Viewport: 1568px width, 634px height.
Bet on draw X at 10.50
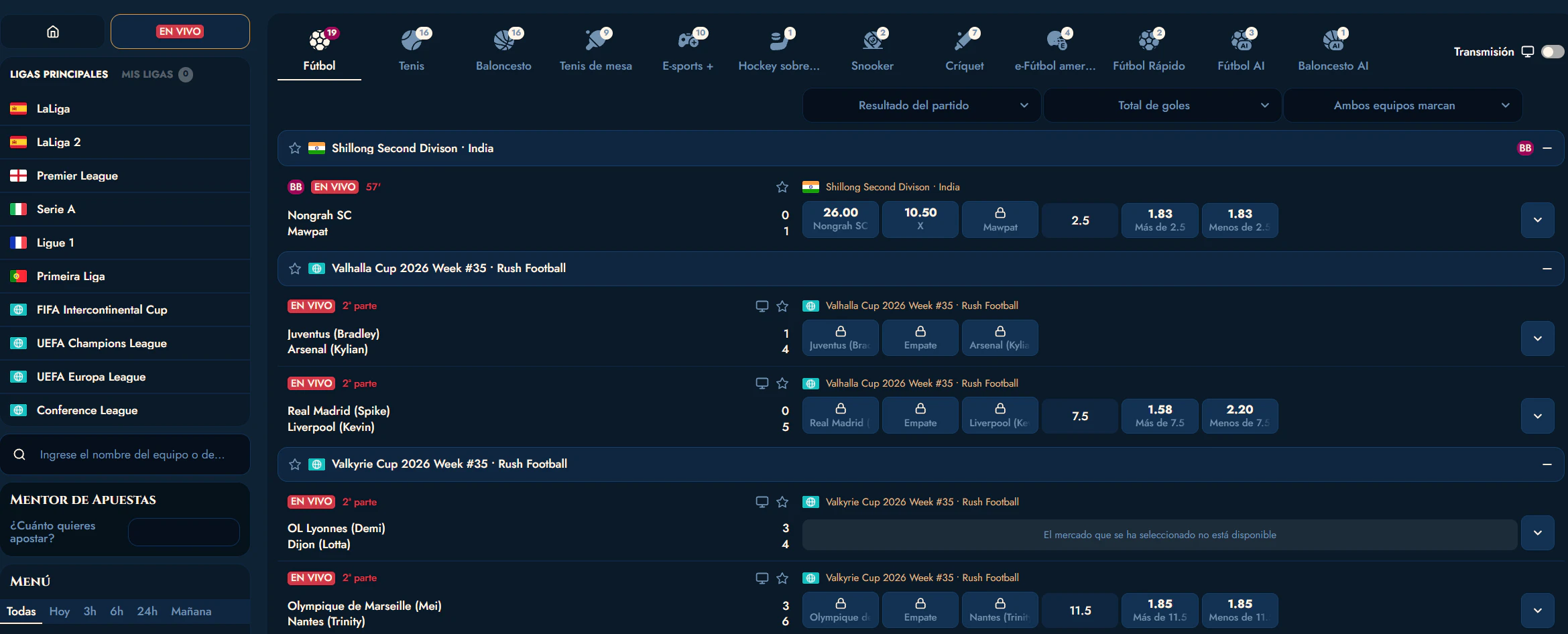click(x=920, y=219)
